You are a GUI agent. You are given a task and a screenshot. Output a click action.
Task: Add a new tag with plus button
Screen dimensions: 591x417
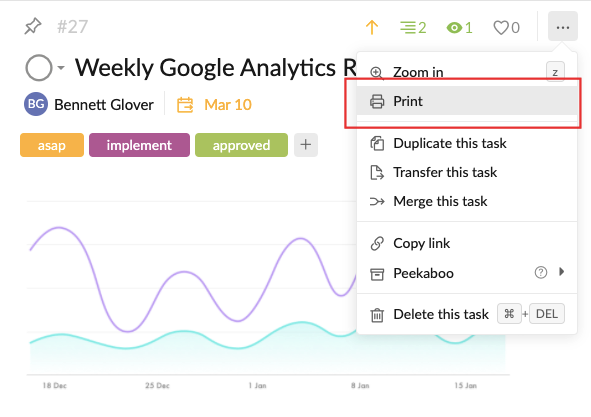[306, 145]
